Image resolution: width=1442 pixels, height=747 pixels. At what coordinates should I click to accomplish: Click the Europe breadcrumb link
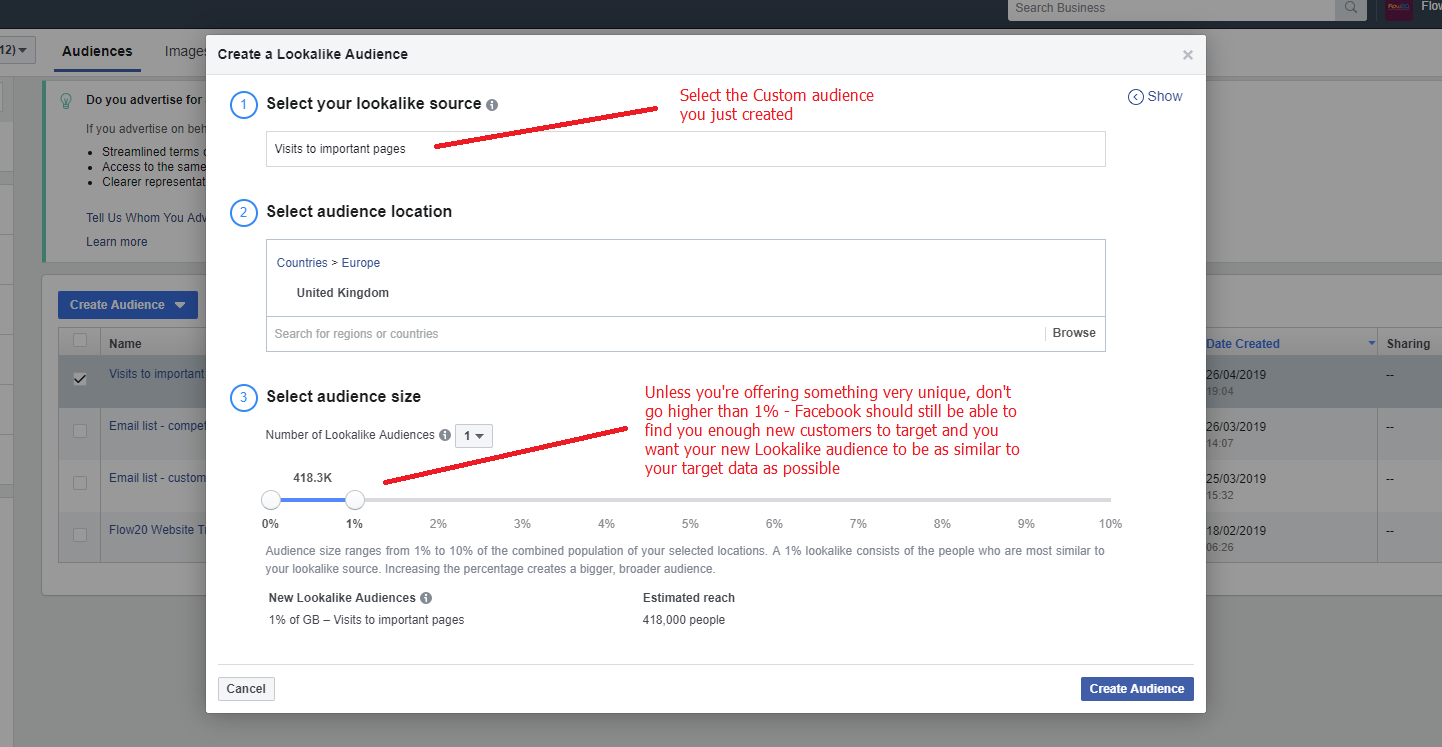(x=360, y=263)
